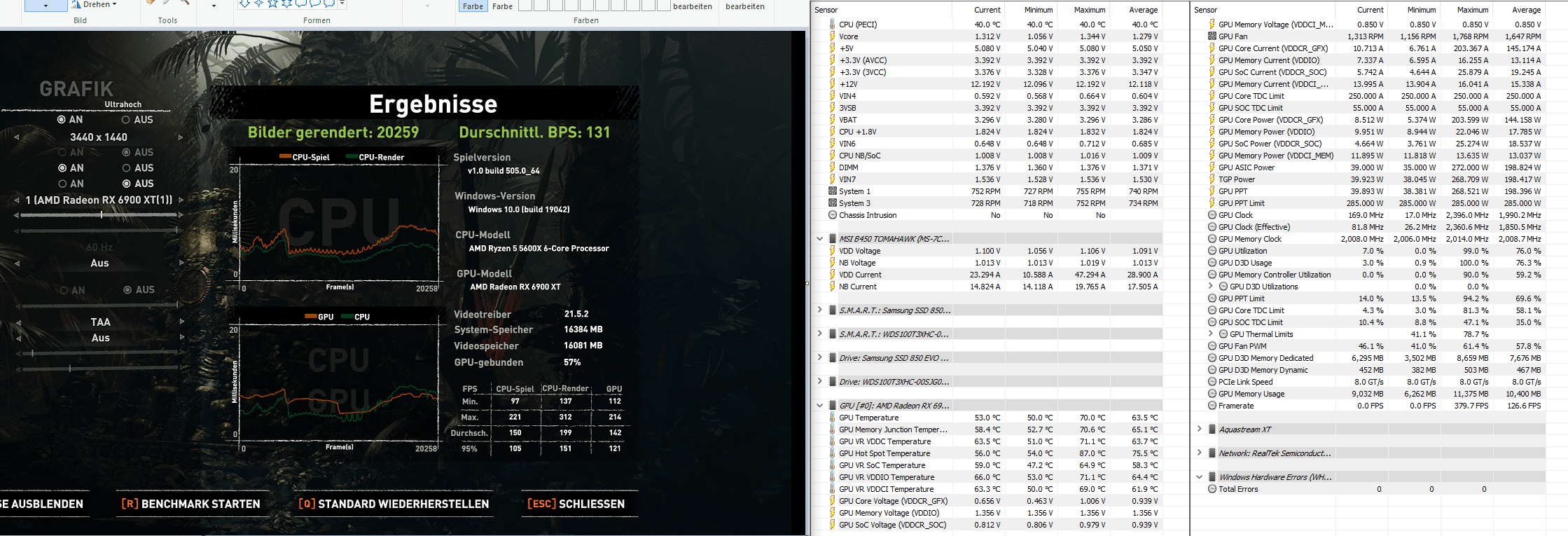The width and height of the screenshot is (1568, 536).
Task: Click the MSI B450 TOMAHAWK chip icon
Action: click(832, 239)
